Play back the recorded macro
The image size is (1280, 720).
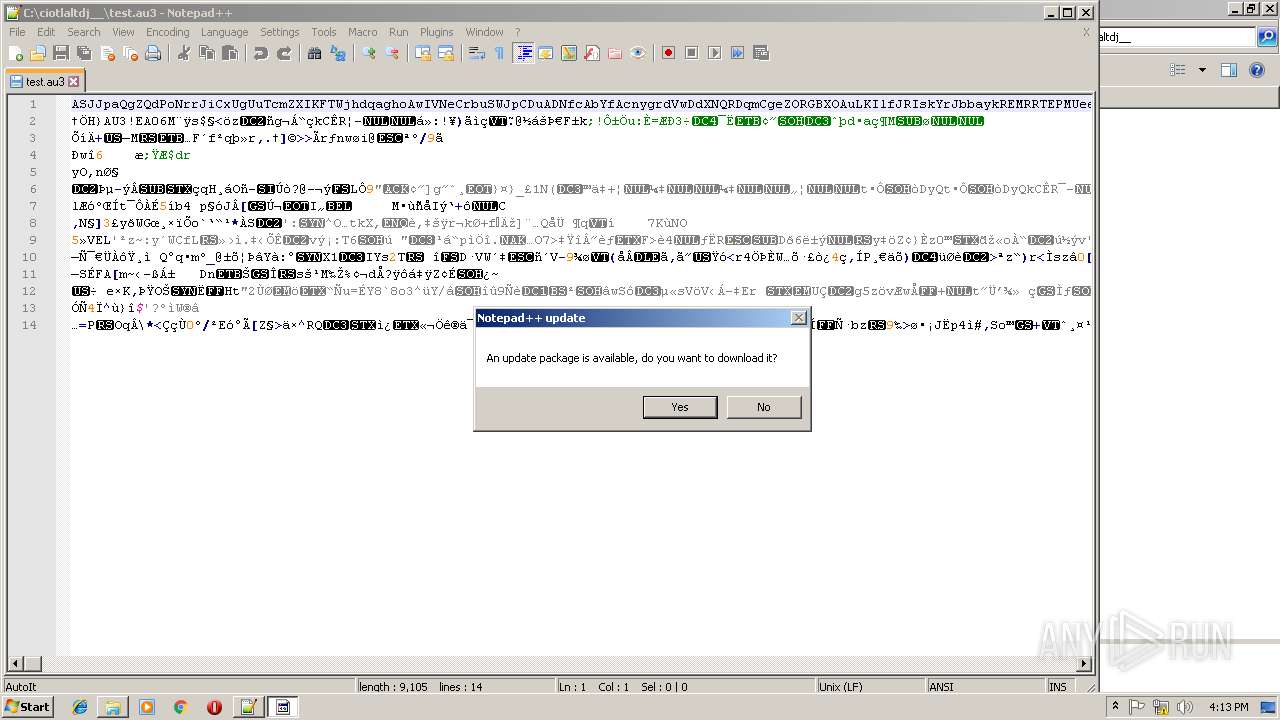715,53
